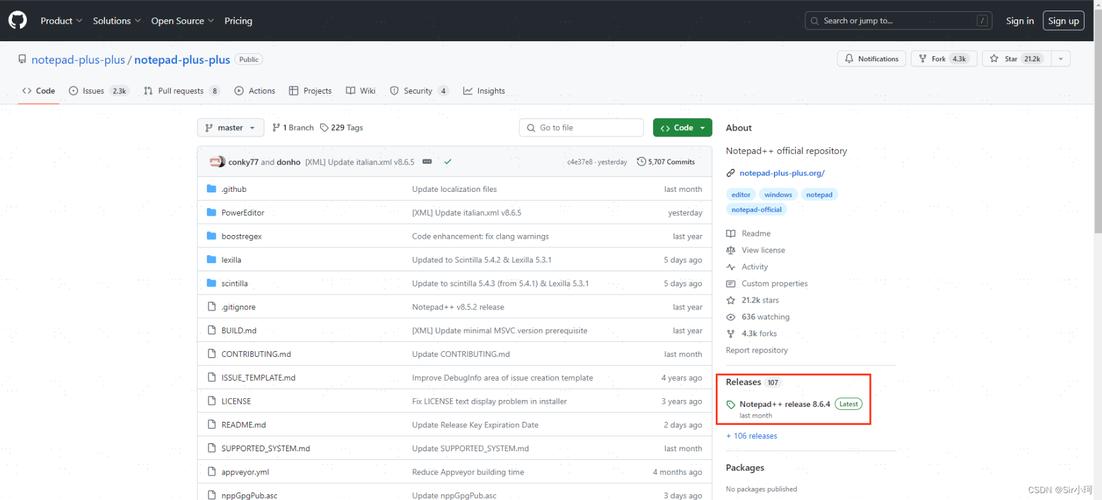Click the conky77 contributor avatar
Image resolution: width=1102 pixels, height=500 pixels.
tap(217, 162)
